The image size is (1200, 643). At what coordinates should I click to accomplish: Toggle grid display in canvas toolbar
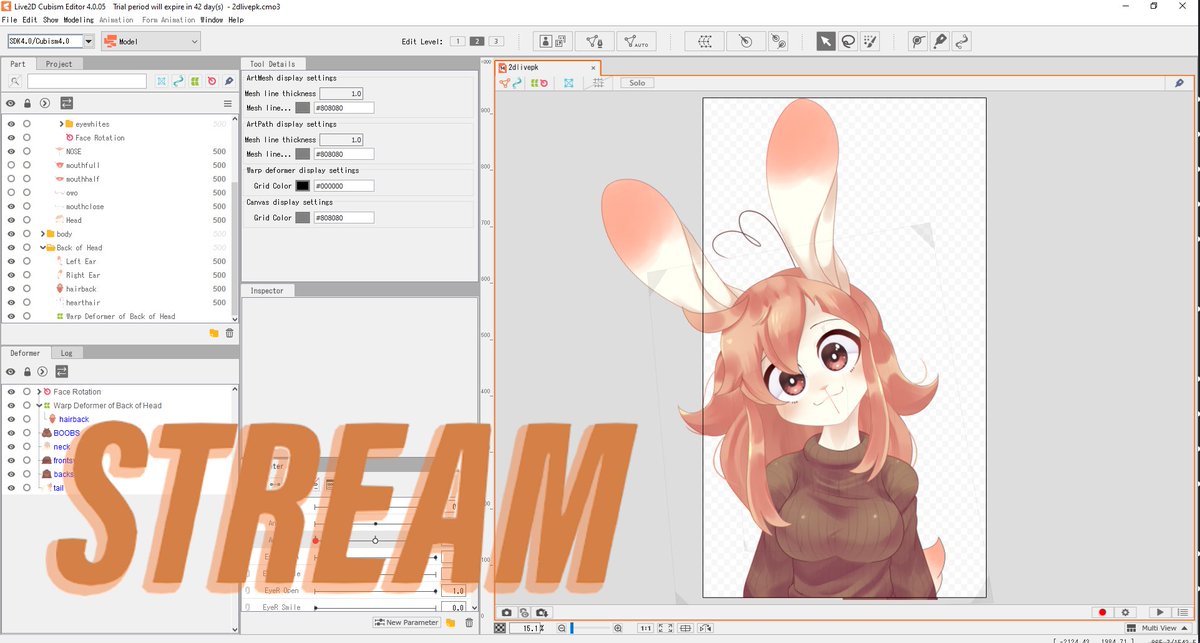click(598, 83)
